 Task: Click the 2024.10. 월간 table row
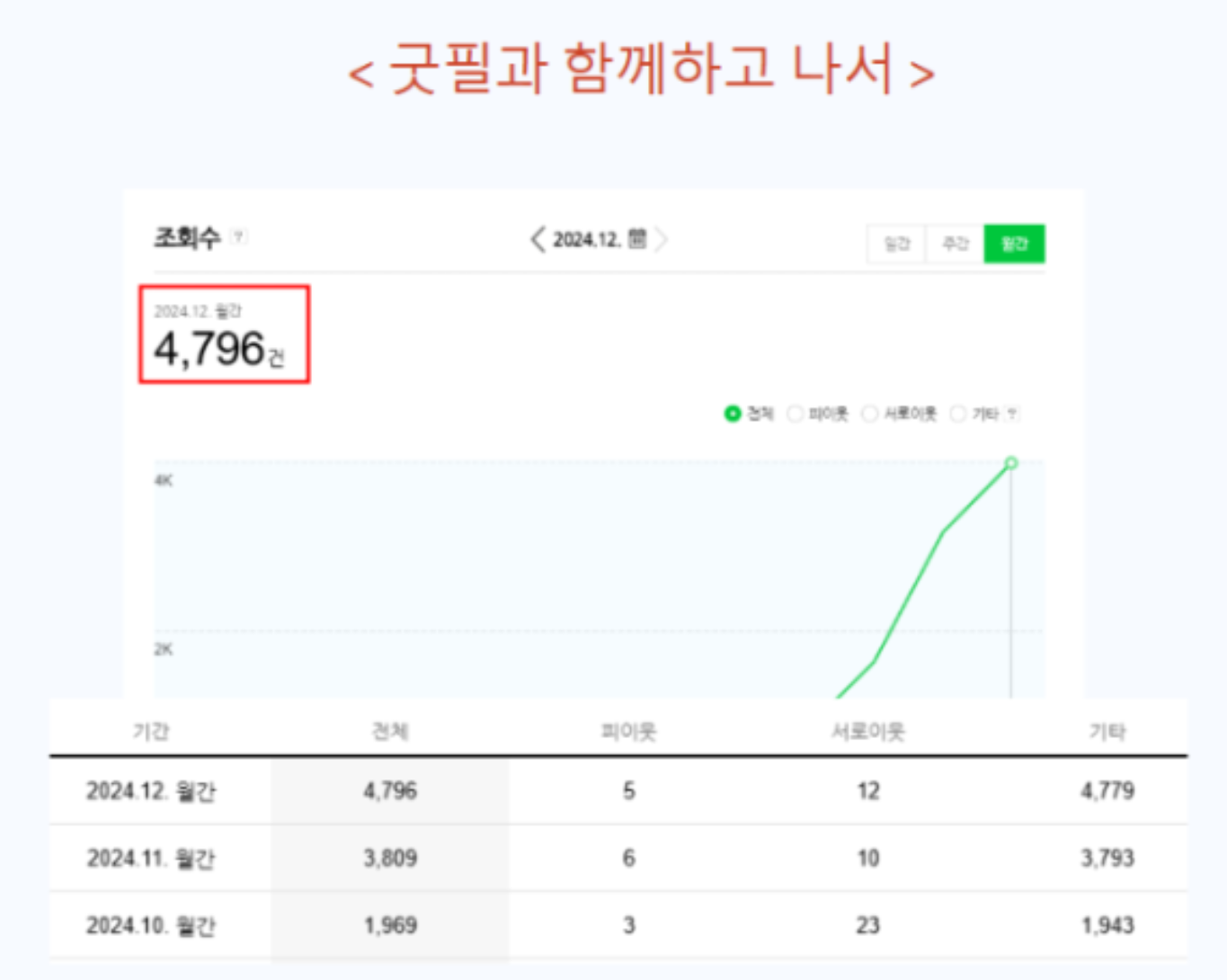pos(151,925)
